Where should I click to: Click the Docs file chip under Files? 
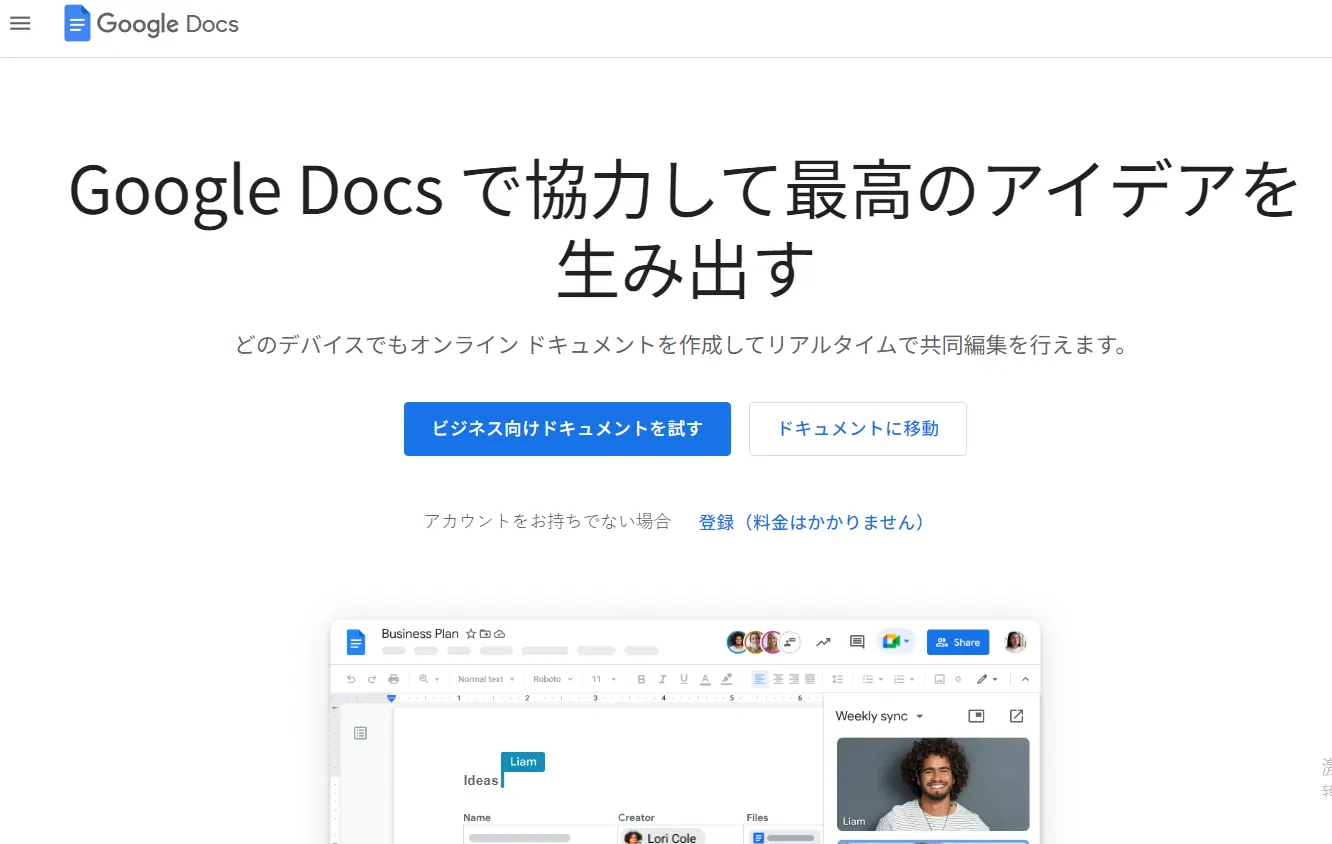tap(783, 837)
